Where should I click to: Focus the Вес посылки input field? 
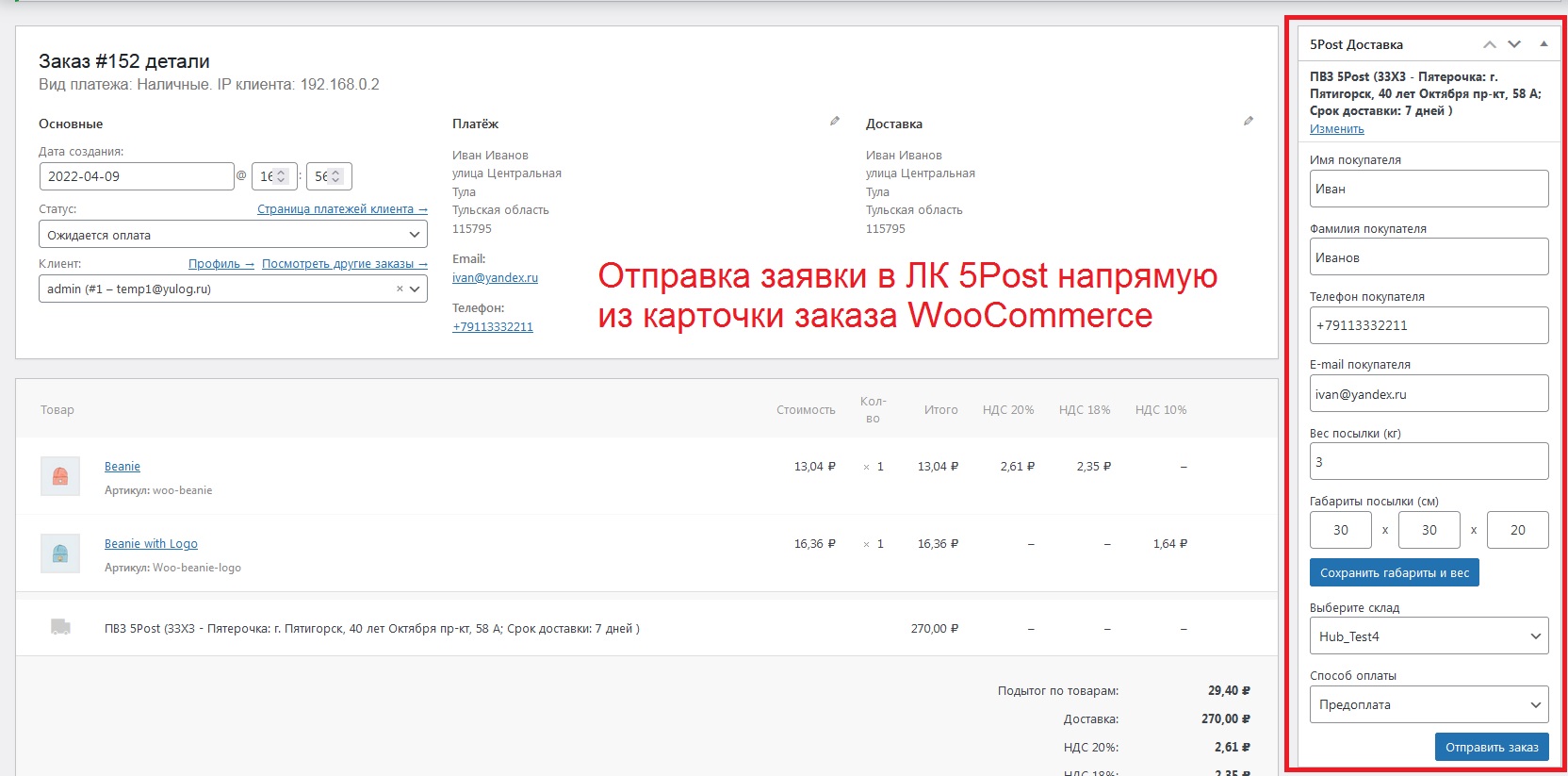point(1429,462)
